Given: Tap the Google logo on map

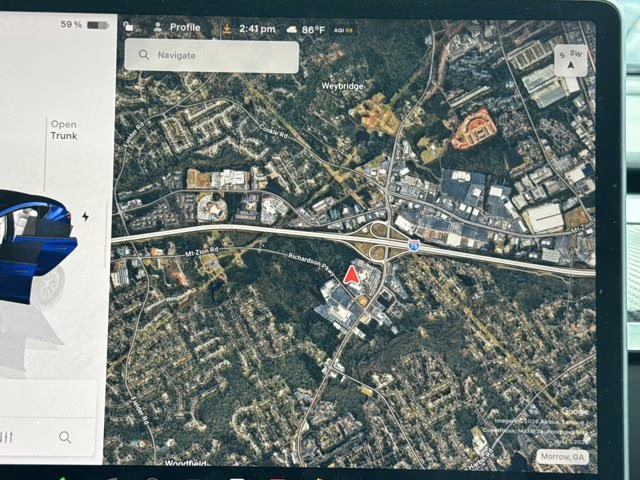Looking at the screenshot, I should tap(574, 411).
